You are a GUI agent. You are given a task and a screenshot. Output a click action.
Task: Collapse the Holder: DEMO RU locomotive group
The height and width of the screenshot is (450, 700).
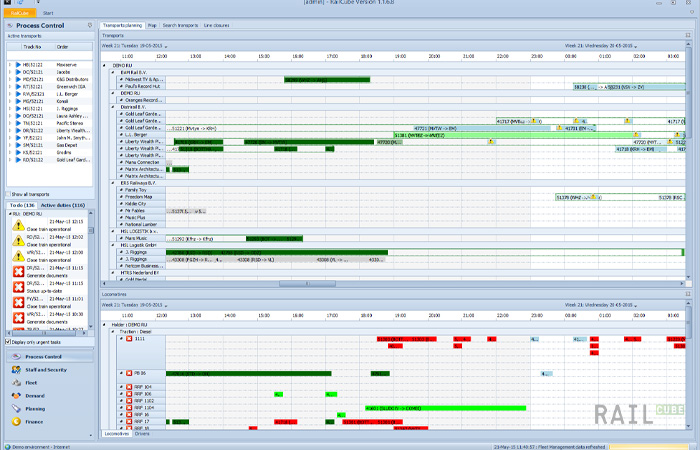coord(104,325)
